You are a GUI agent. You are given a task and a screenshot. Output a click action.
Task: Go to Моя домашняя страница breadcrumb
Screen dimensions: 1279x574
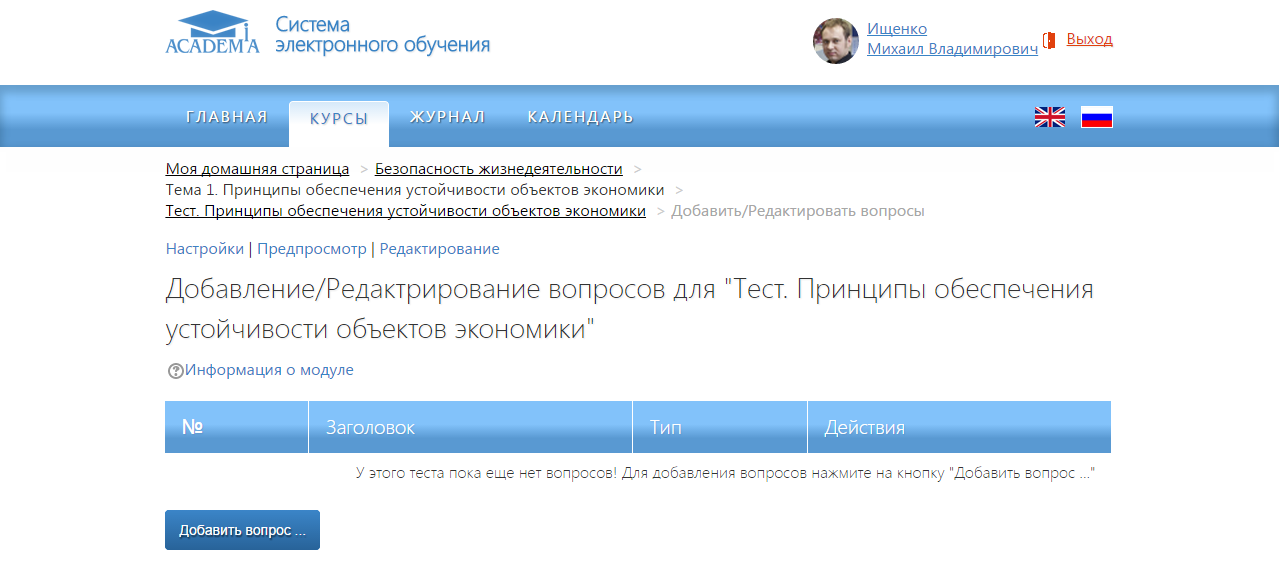tap(257, 169)
